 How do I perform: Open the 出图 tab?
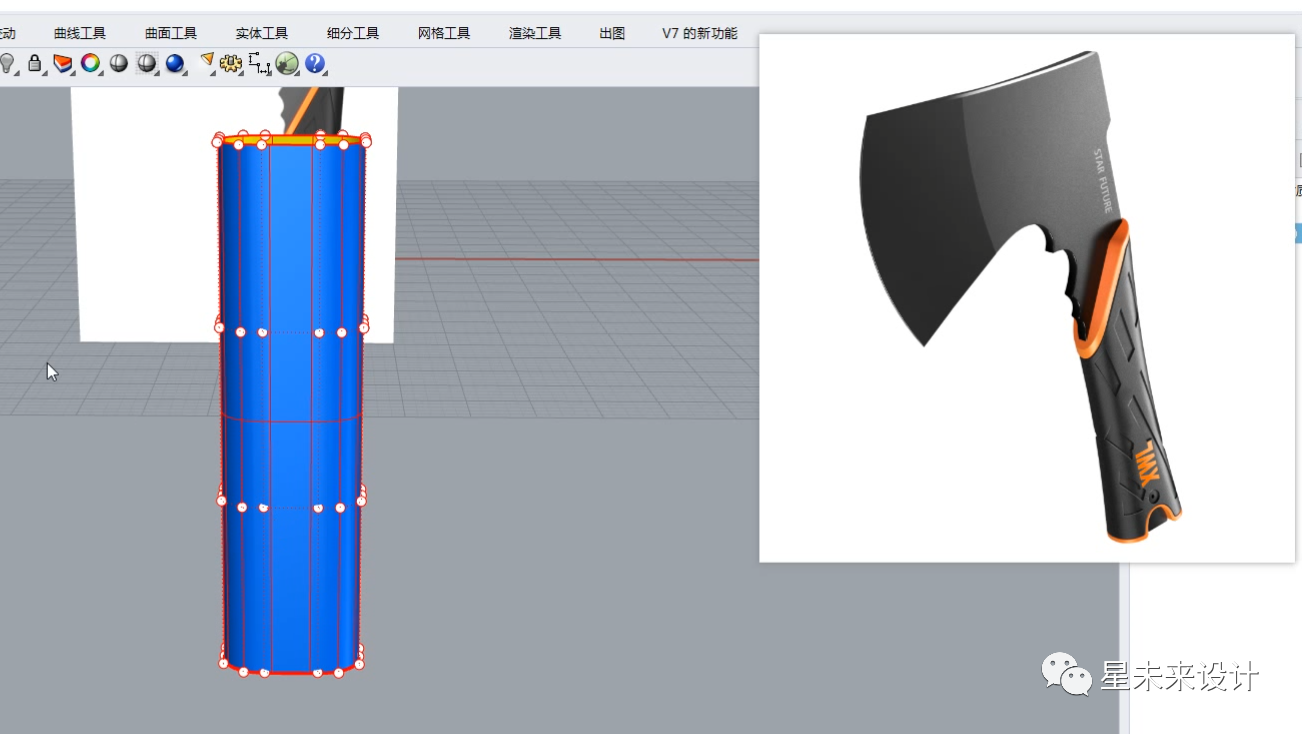coord(612,33)
